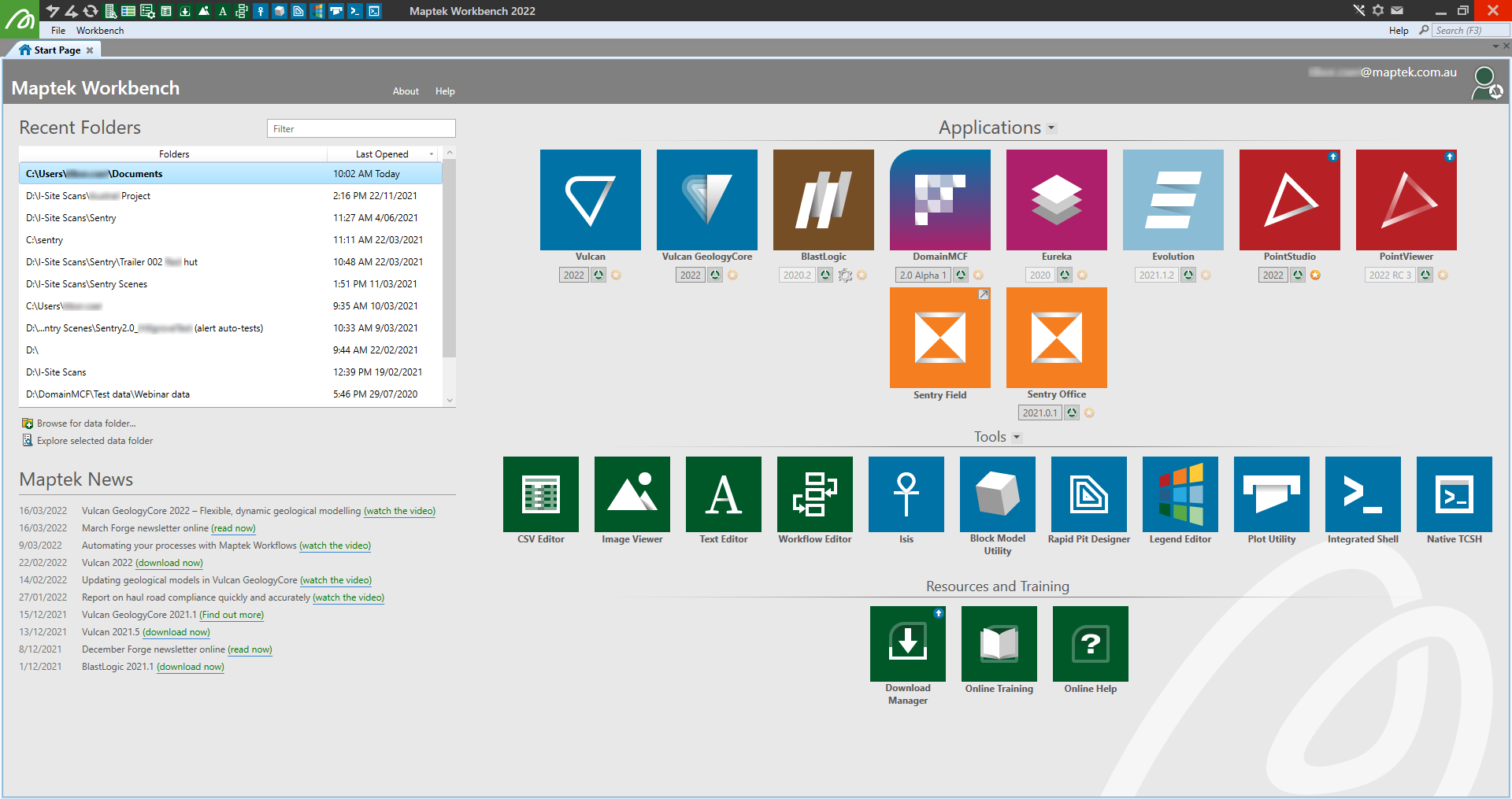This screenshot has height=799, width=1512.
Task: Open March Forge newsletter read now link
Action: (x=234, y=528)
